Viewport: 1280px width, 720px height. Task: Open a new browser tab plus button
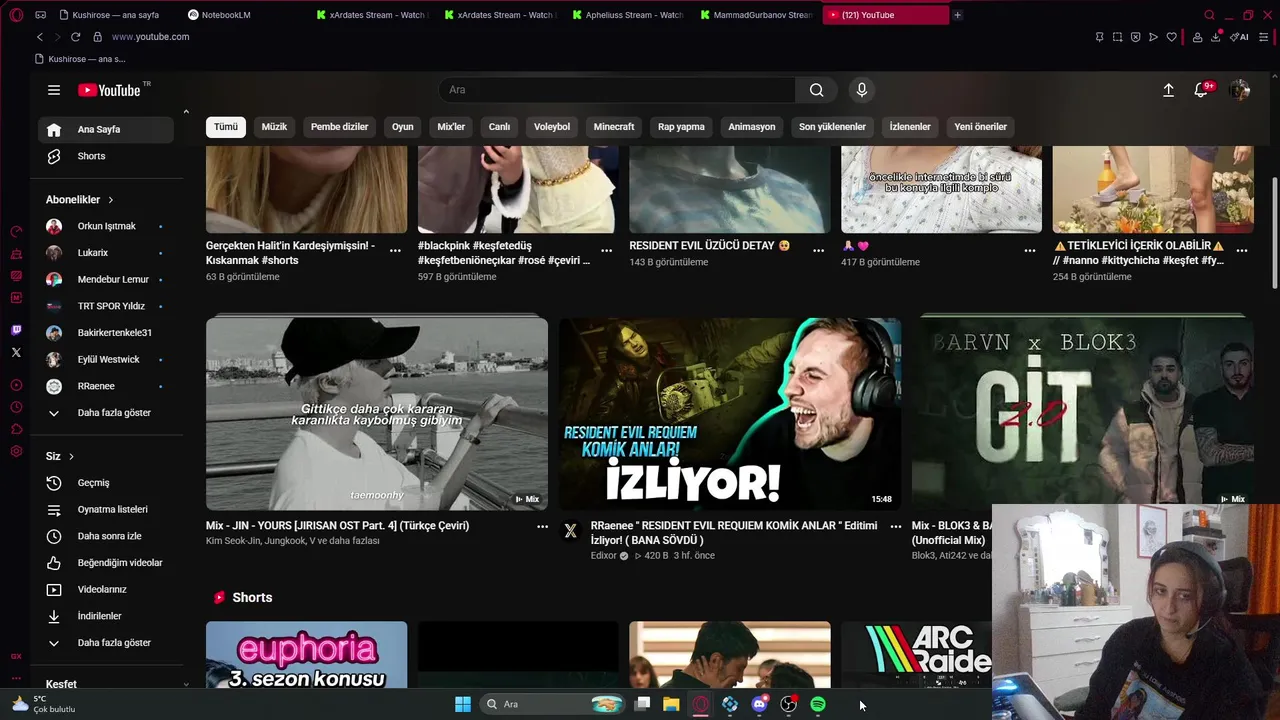tap(957, 15)
